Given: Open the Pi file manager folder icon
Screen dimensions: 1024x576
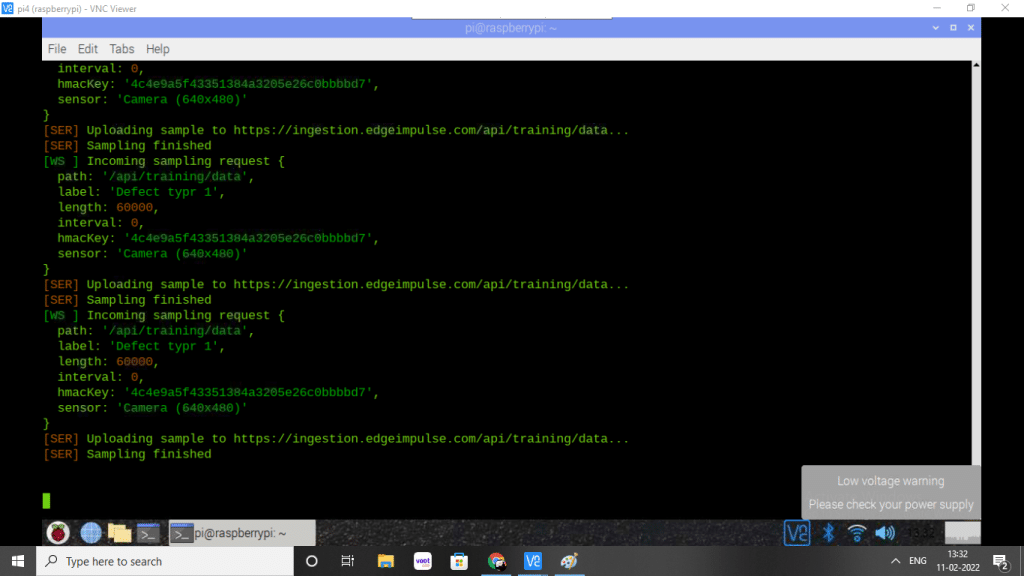Looking at the screenshot, I should (x=119, y=533).
